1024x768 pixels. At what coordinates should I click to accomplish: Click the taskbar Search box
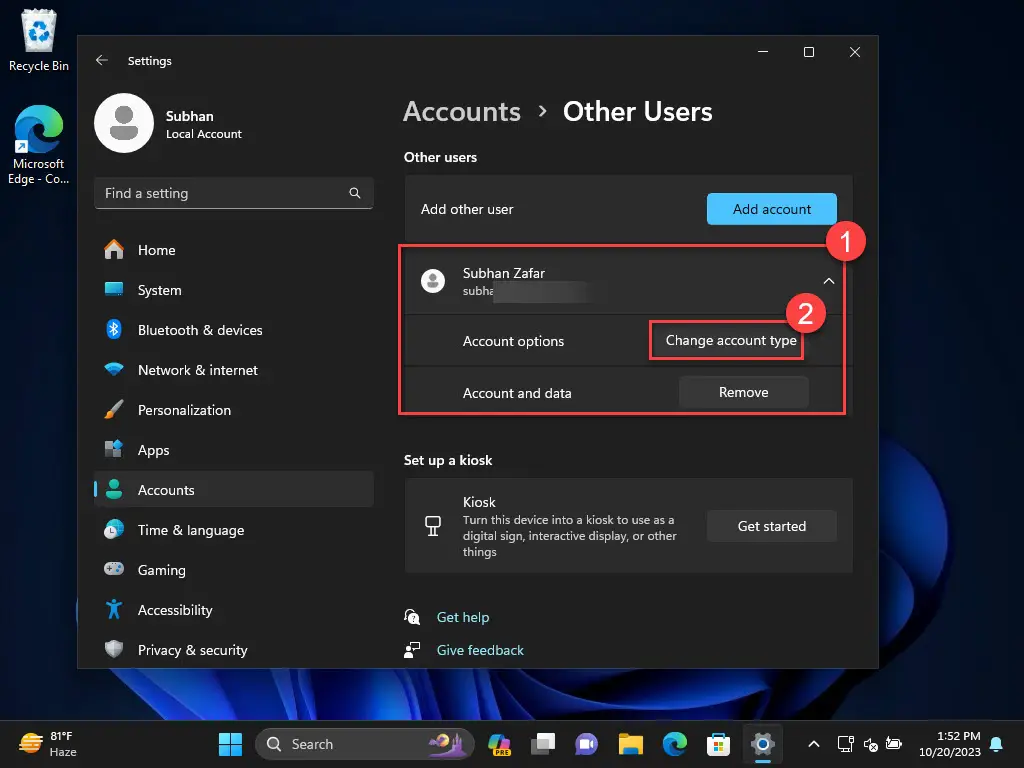(364, 744)
